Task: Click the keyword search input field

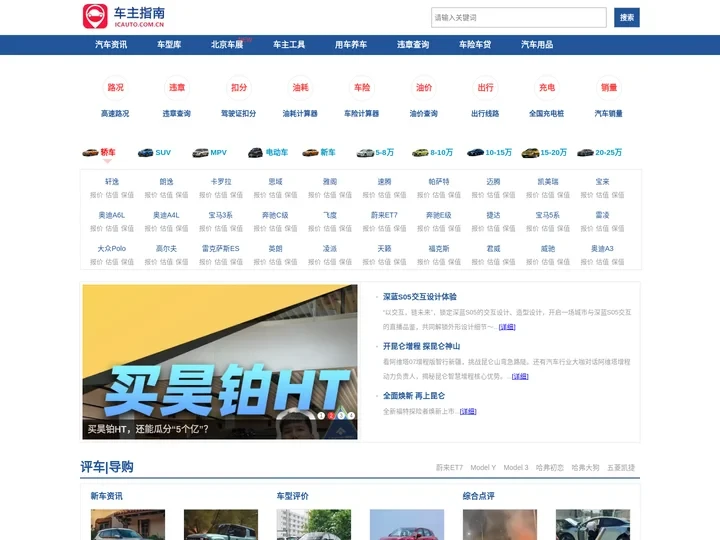Action: [x=519, y=17]
